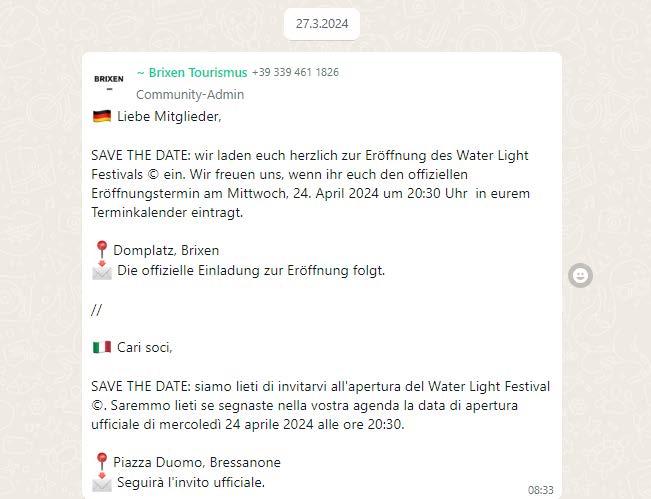
Task: Open the ~ Brixen Tourismus sender name
Action: tap(191, 72)
